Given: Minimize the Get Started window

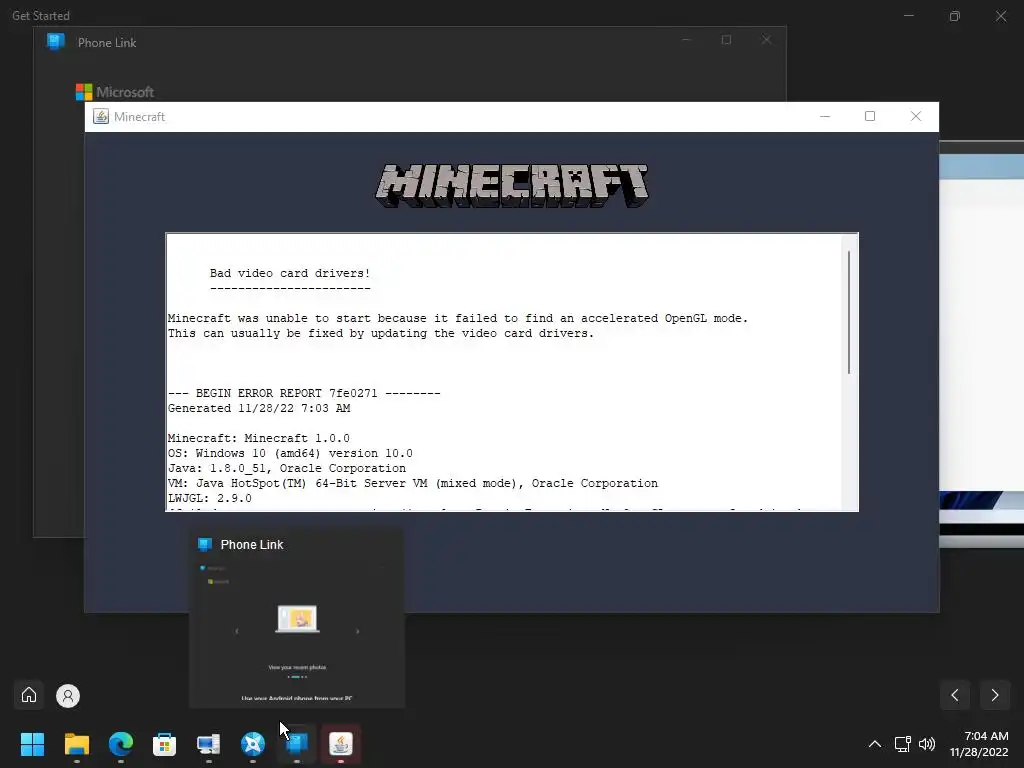Looking at the screenshot, I should 908,16.
